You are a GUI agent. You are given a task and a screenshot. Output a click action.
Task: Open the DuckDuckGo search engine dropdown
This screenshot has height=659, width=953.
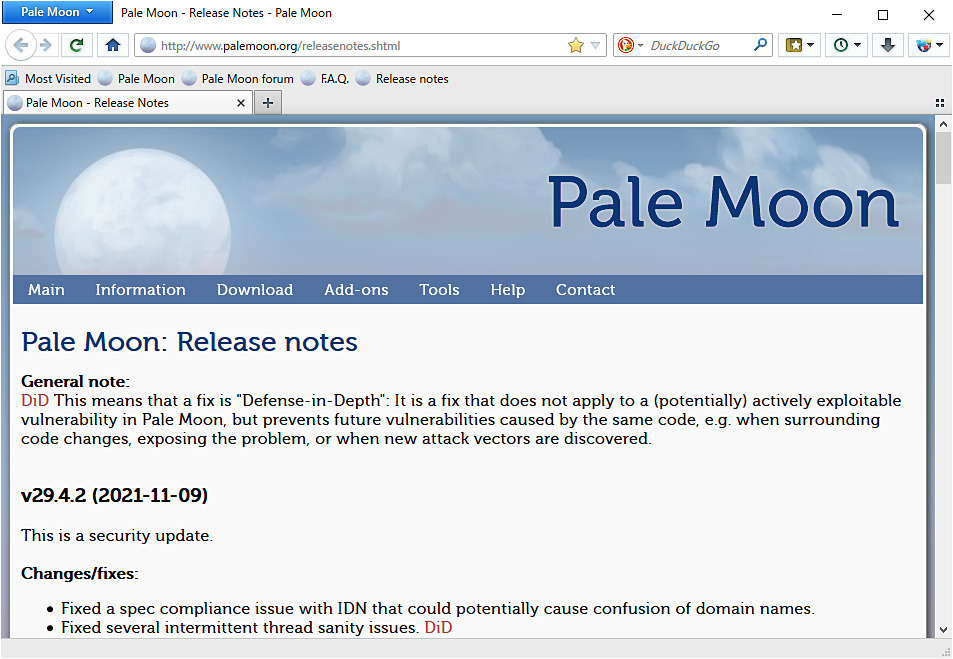(628, 45)
